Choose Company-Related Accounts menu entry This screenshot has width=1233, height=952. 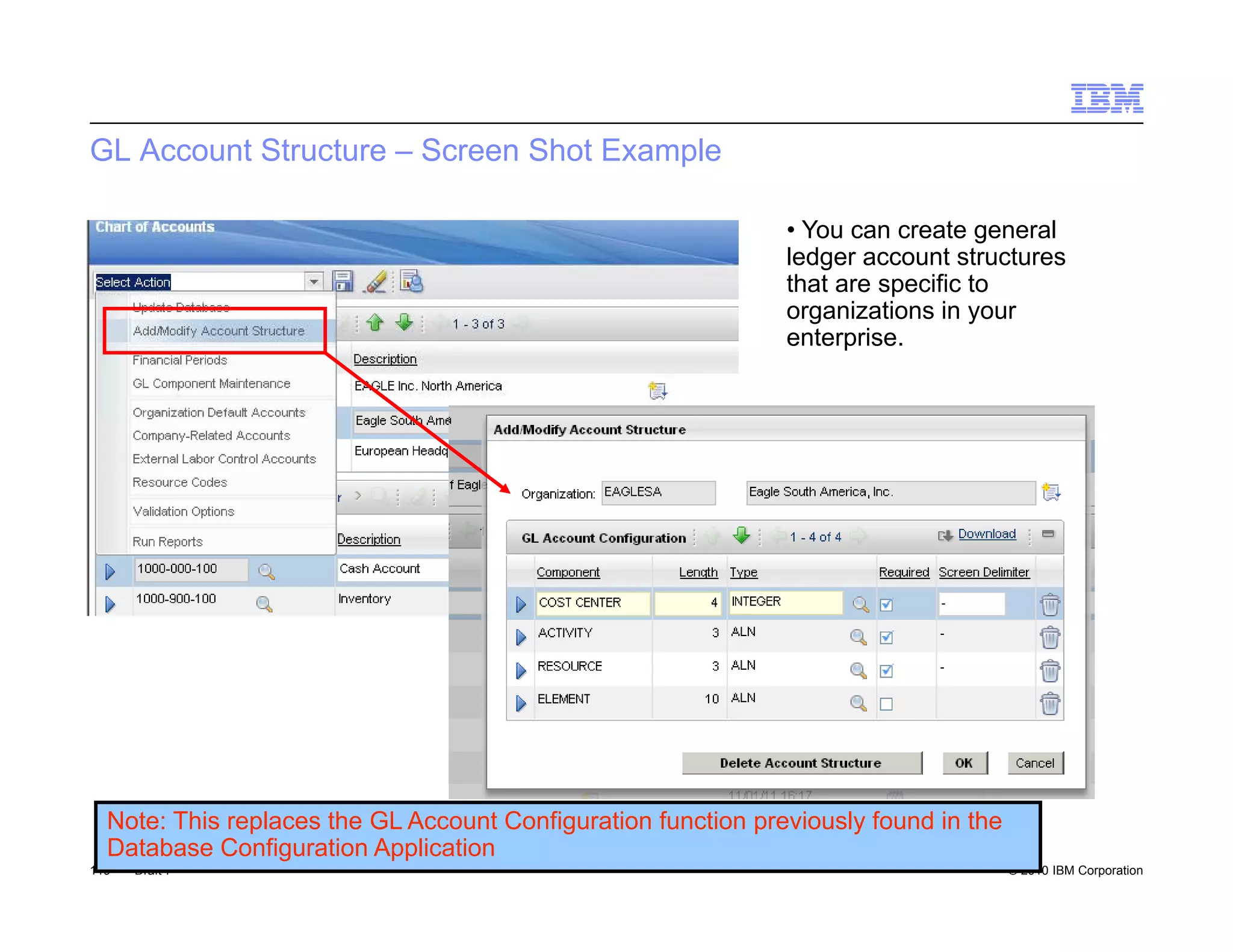[211, 435]
